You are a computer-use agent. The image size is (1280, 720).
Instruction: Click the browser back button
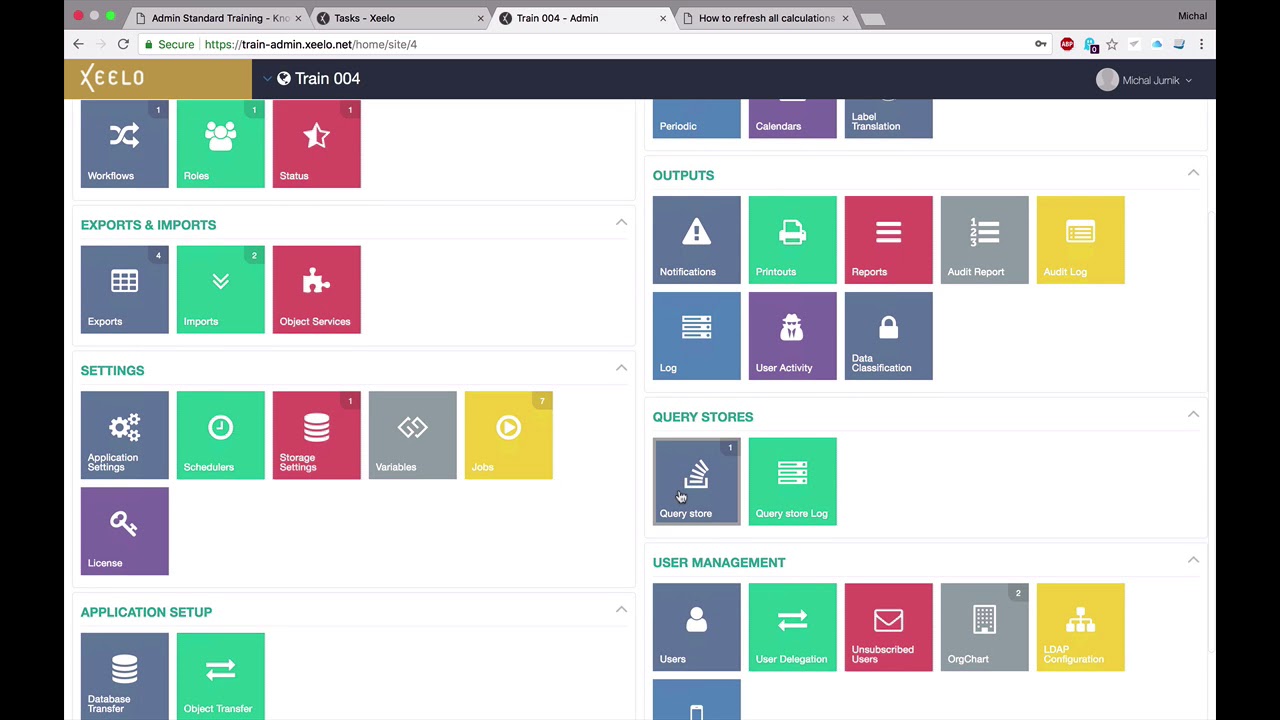[79, 44]
